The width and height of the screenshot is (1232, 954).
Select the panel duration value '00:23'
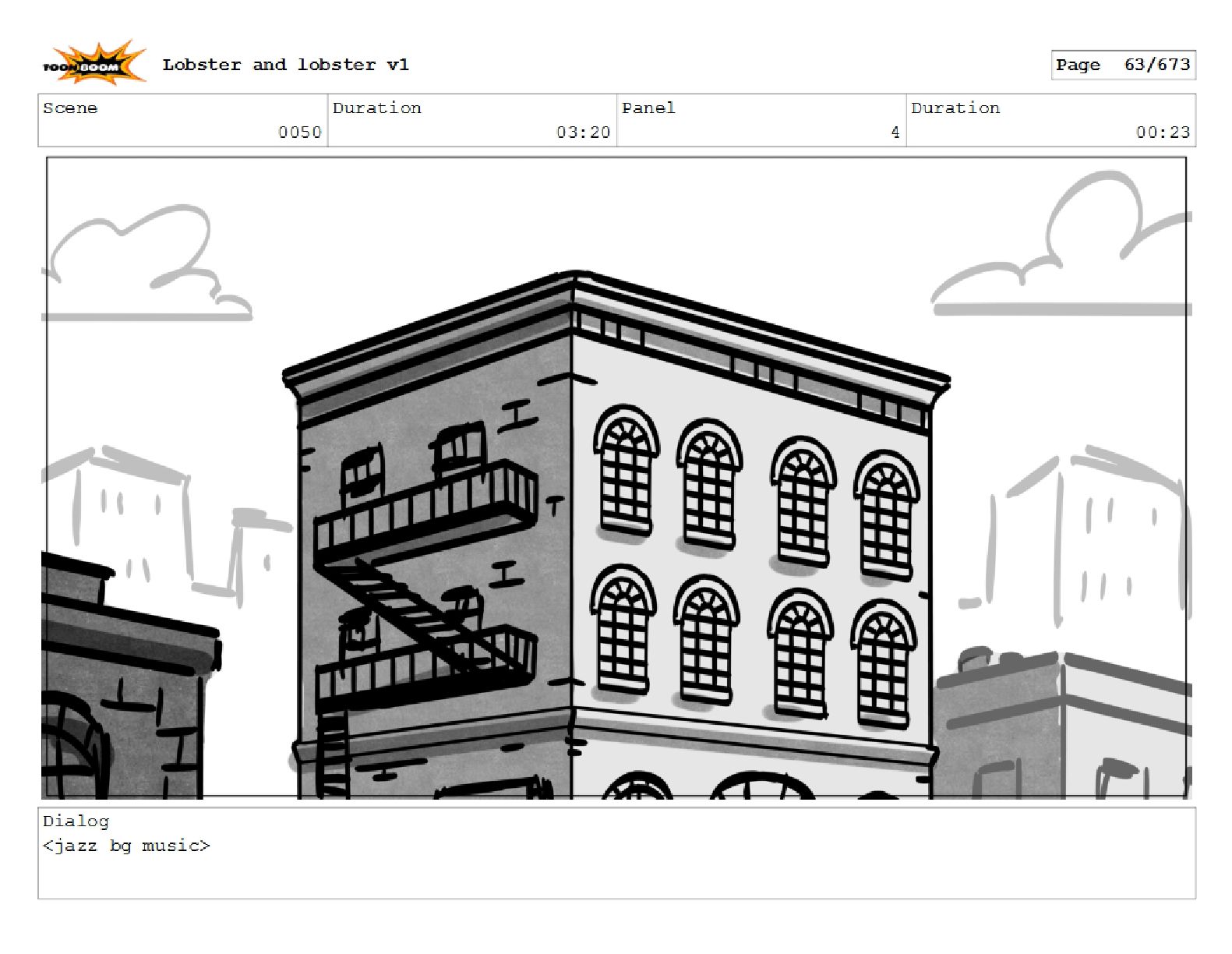[x=1163, y=132]
